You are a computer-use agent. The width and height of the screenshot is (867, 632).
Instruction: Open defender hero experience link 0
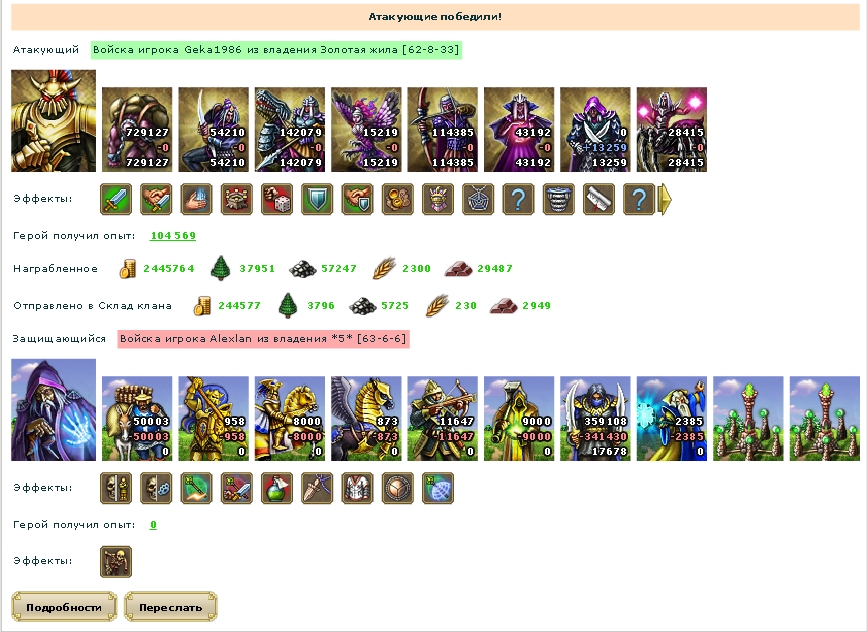tap(153, 525)
